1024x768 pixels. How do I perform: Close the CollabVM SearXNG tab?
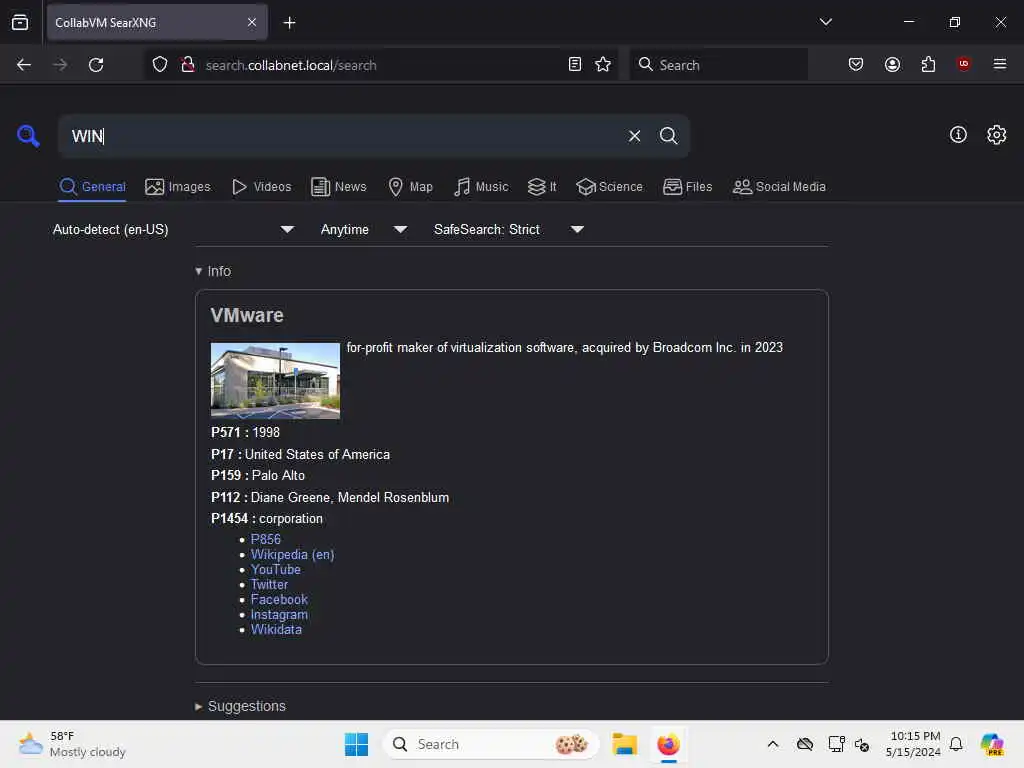tap(252, 22)
